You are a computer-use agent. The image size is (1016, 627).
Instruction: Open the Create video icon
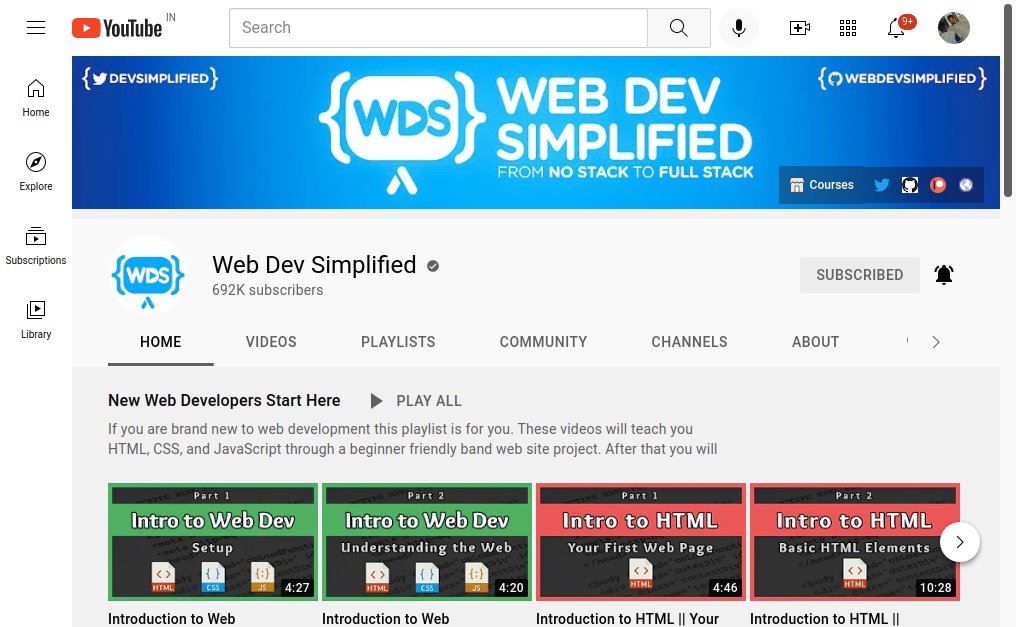click(799, 27)
